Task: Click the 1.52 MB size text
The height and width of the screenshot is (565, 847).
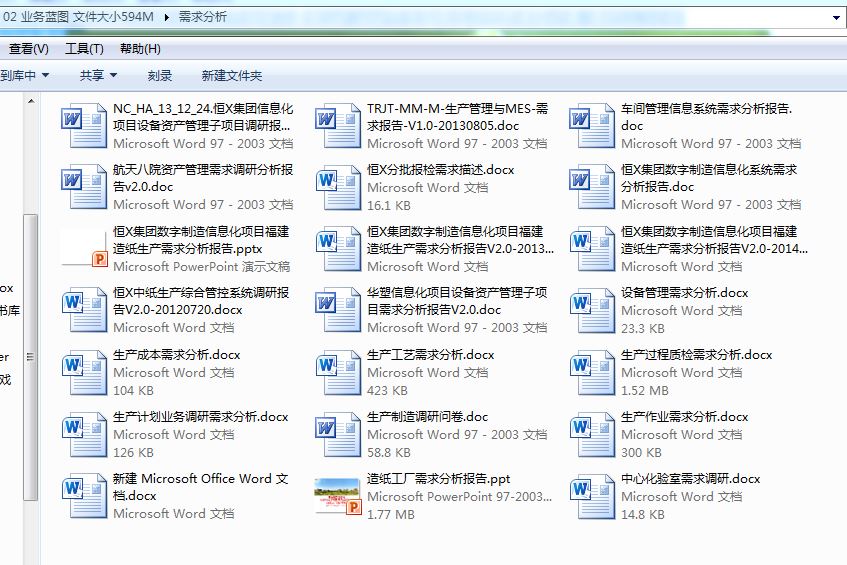Action: tap(645, 391)
